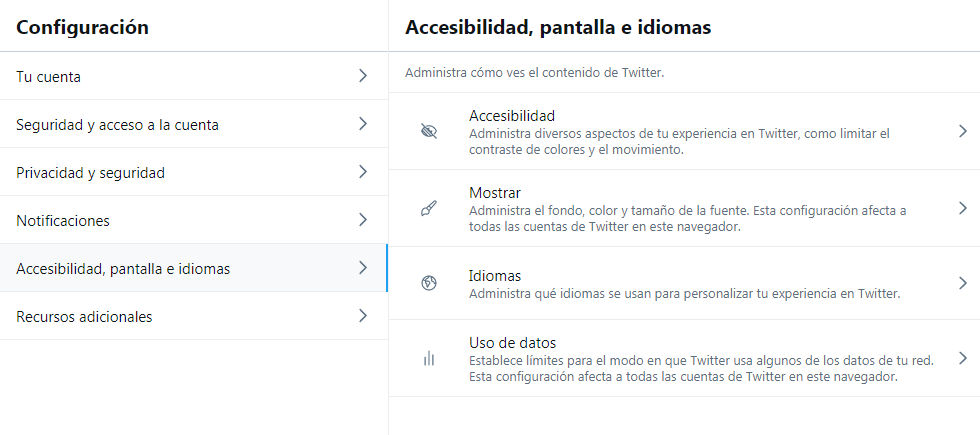Click the crossed-out eye Accesibilidad icon
Viewport: 980px width, 435px height.
pyautogui.click(x=429, y=131)
